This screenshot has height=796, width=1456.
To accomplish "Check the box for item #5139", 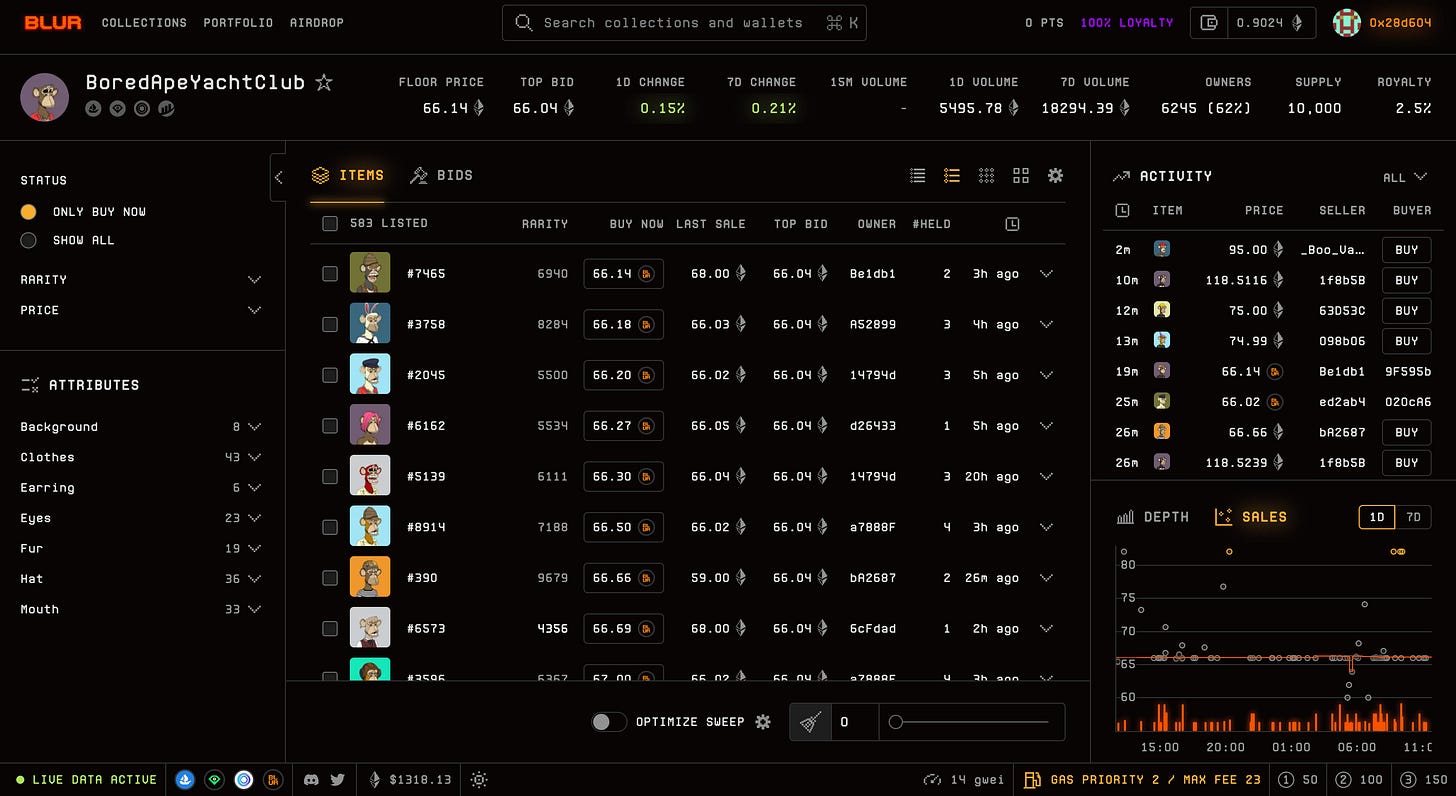I will [330, 476].
